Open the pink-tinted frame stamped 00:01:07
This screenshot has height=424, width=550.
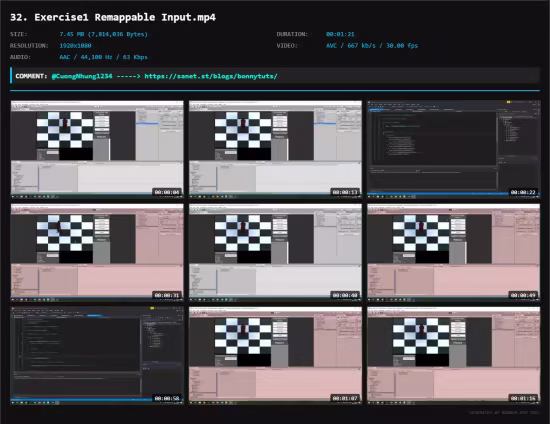click(x=275, y=355)
